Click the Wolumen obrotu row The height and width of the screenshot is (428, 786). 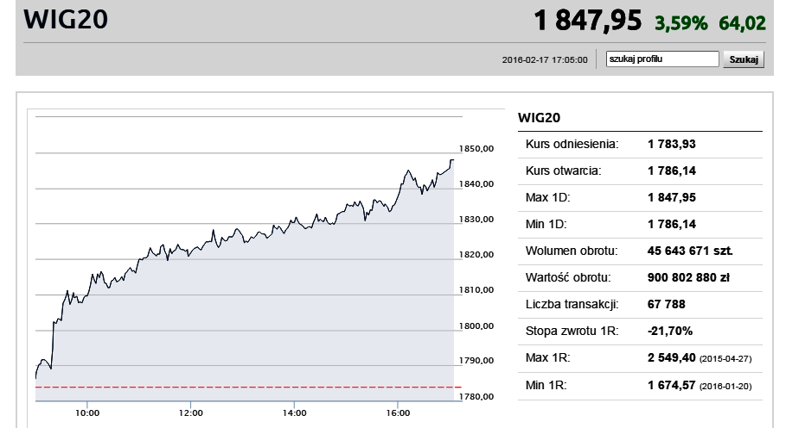640,251
